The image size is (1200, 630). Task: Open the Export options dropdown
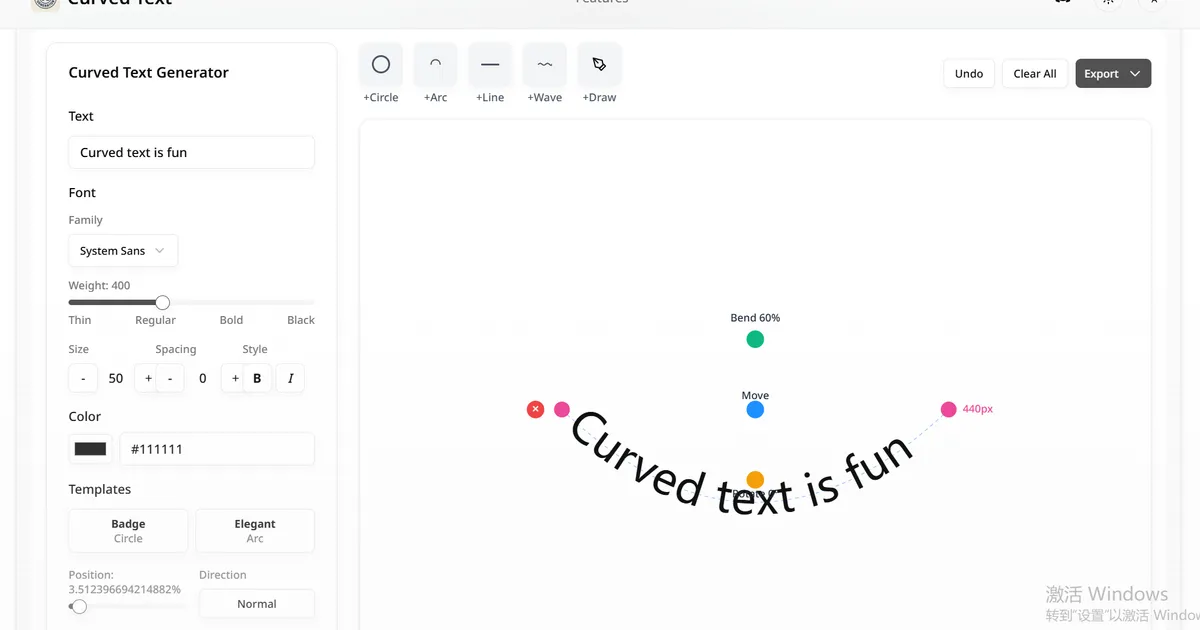pos(1113,73)
